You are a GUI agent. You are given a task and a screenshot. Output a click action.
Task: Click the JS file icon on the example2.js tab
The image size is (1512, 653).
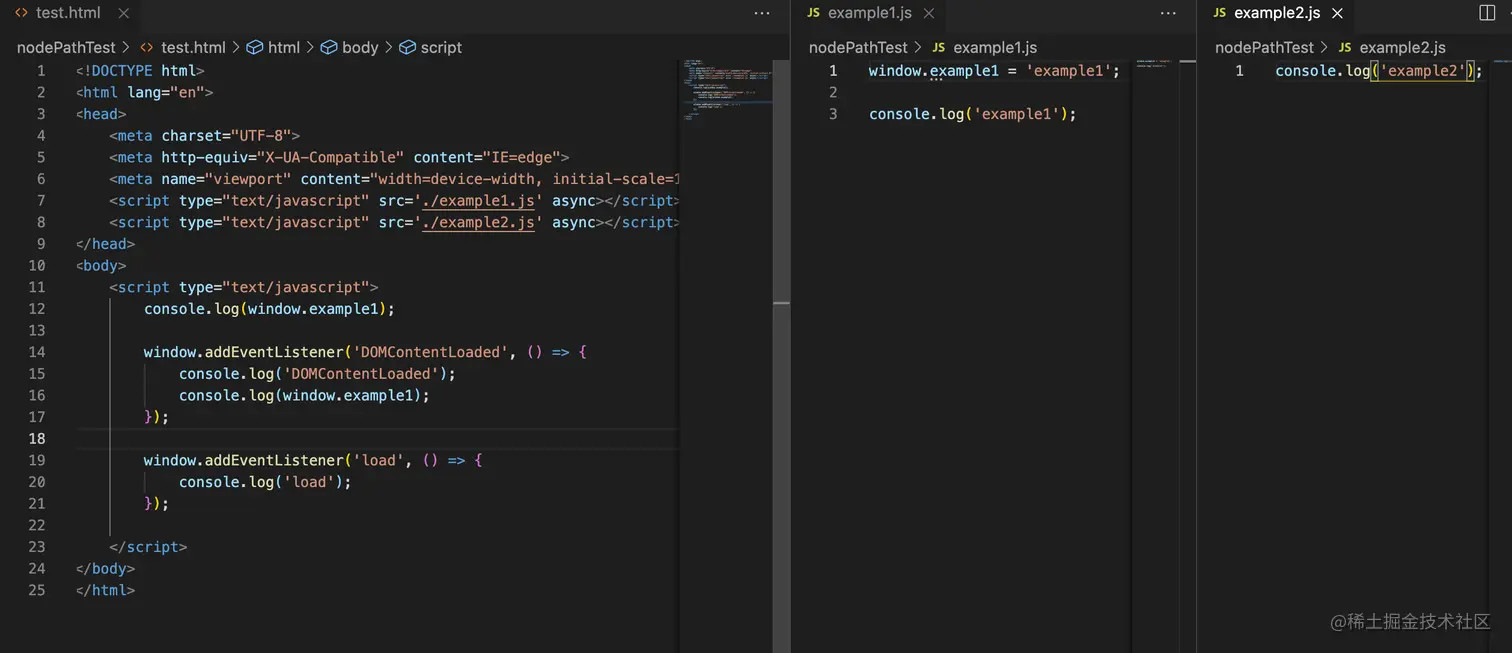[x=1219, y=13]
